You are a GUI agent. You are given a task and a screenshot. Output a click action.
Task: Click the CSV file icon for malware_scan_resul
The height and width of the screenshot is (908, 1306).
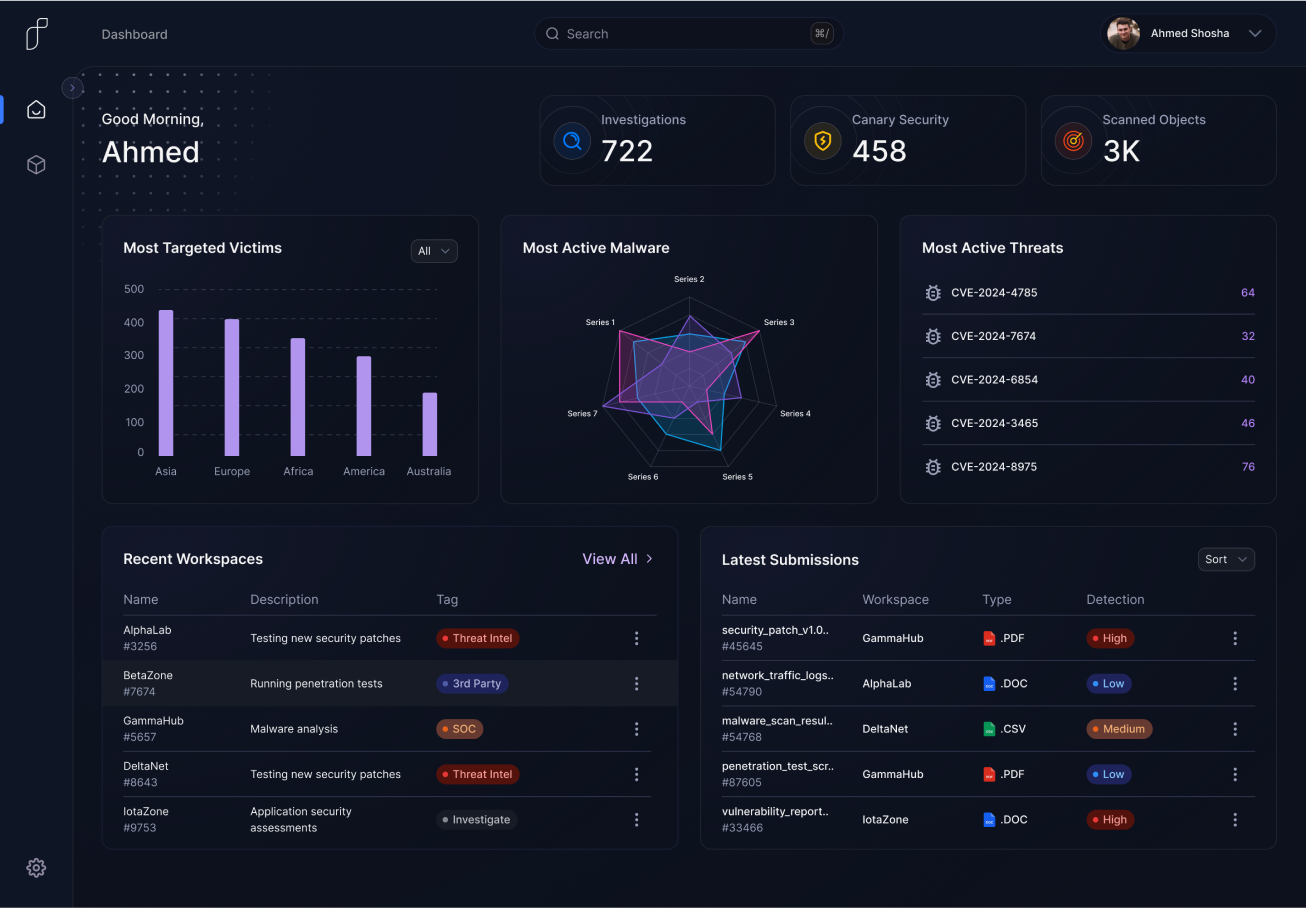coord(989,729)
